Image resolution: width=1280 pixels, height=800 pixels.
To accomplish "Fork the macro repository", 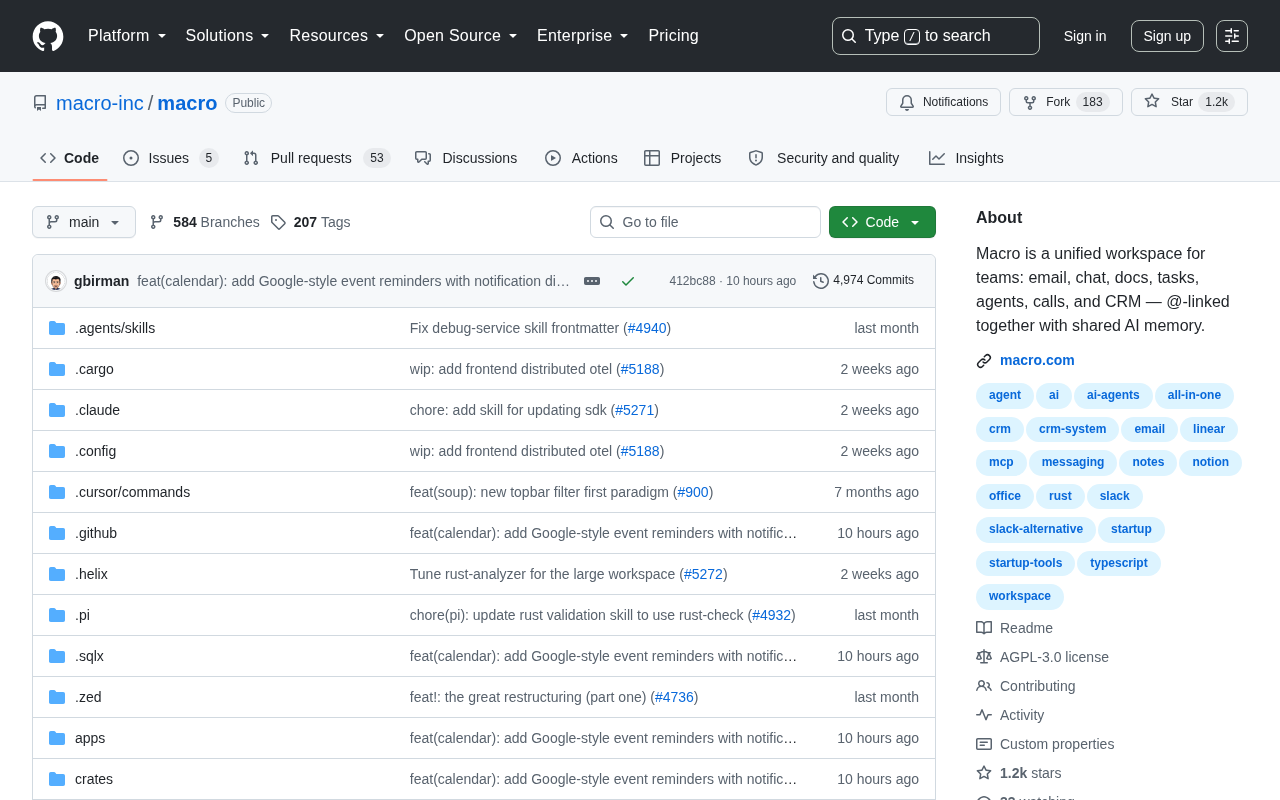I will (1065, 102).
